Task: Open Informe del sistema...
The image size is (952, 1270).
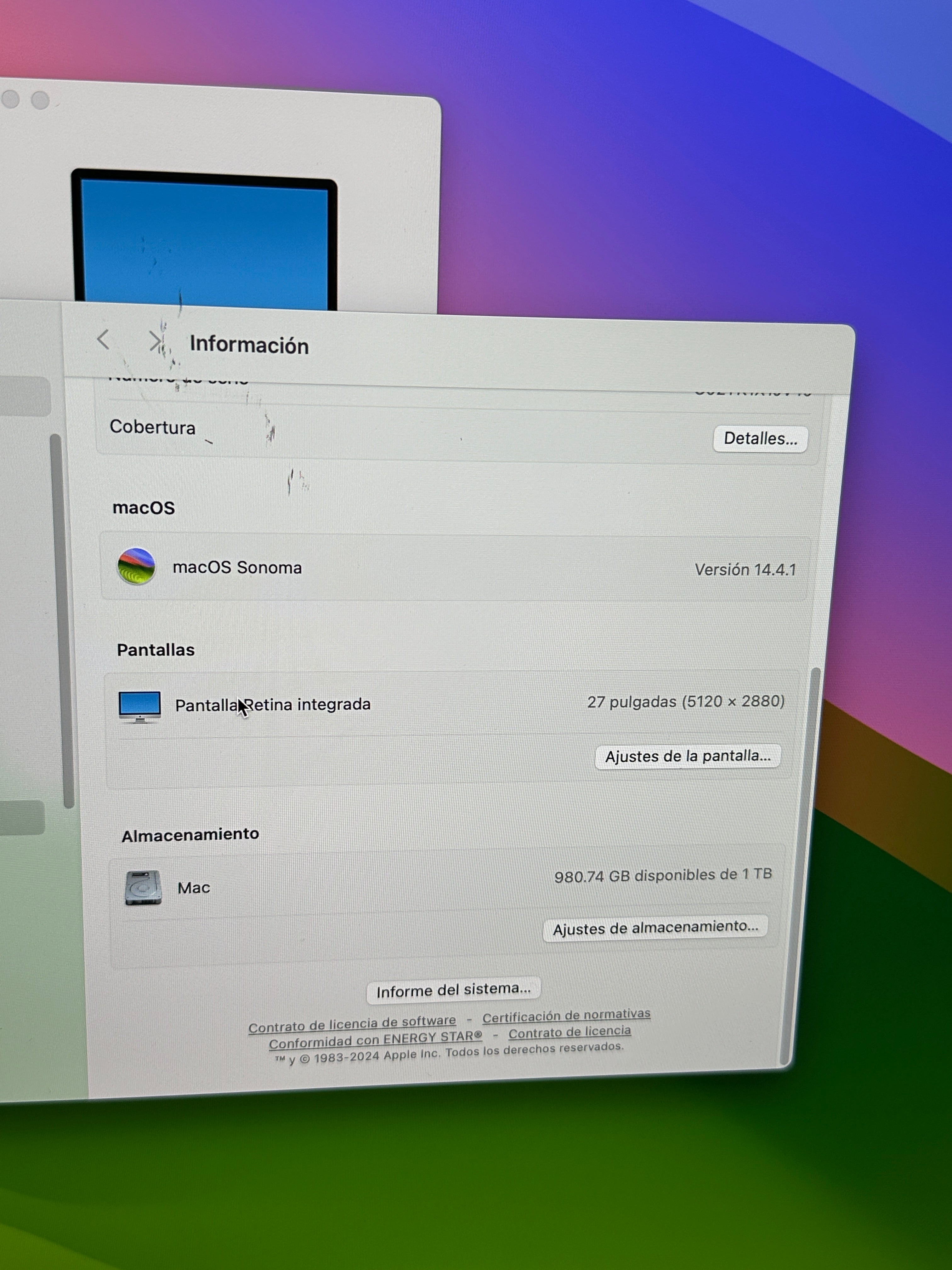Action: point(453,990)
